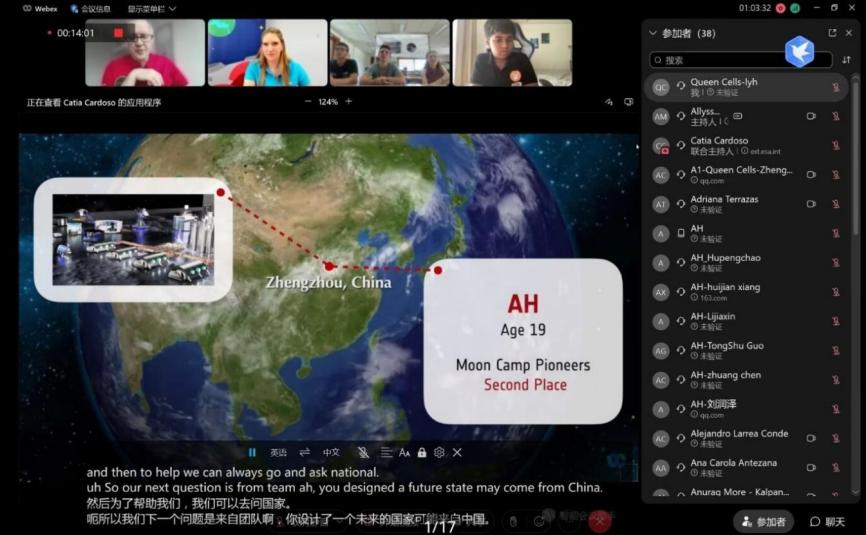Toggle mute icon for Adriana Terrazas
Viewport: 866px width, 535px height.
(x=836, y=204)
